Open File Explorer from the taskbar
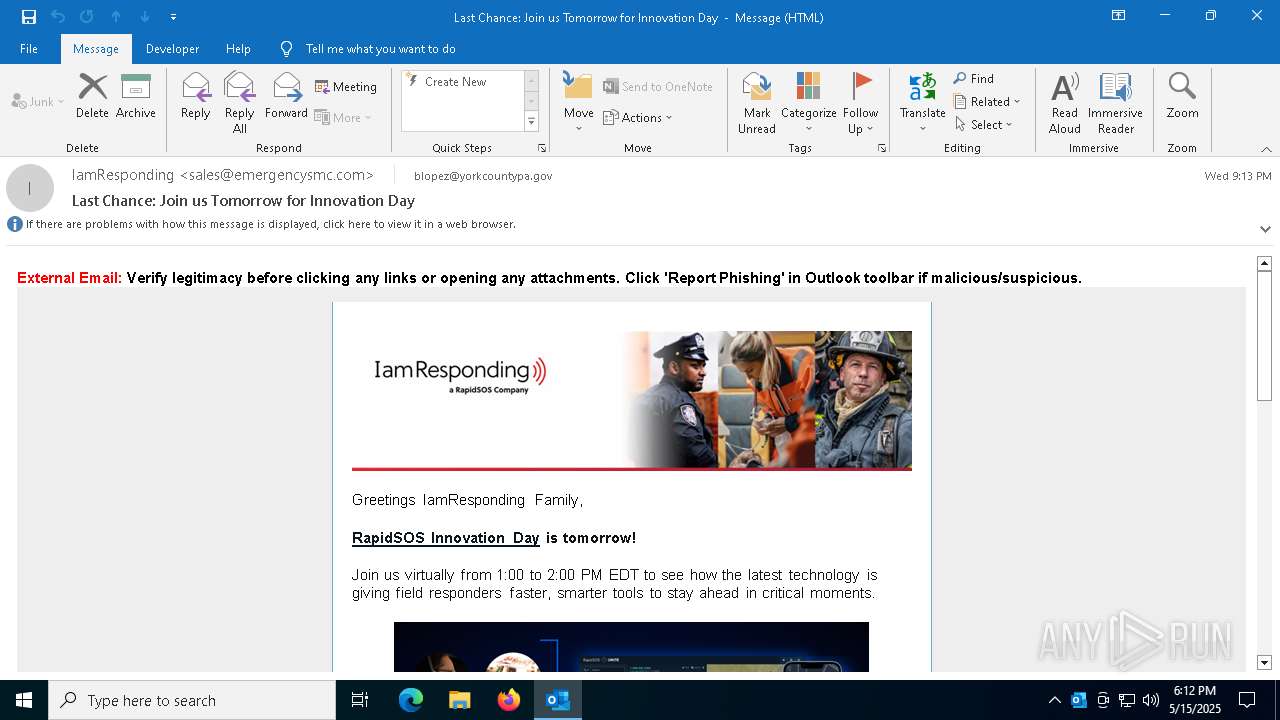 click(x=459, y=700)
